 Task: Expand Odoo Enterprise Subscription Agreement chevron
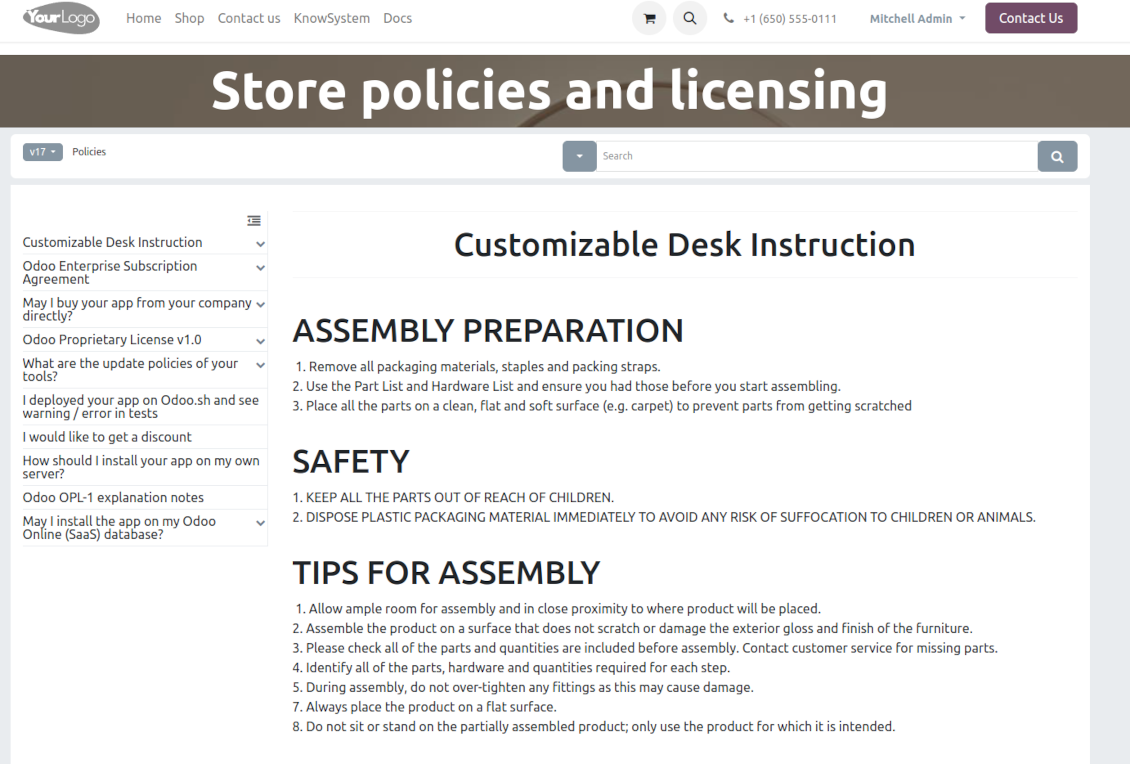(260, 268)
